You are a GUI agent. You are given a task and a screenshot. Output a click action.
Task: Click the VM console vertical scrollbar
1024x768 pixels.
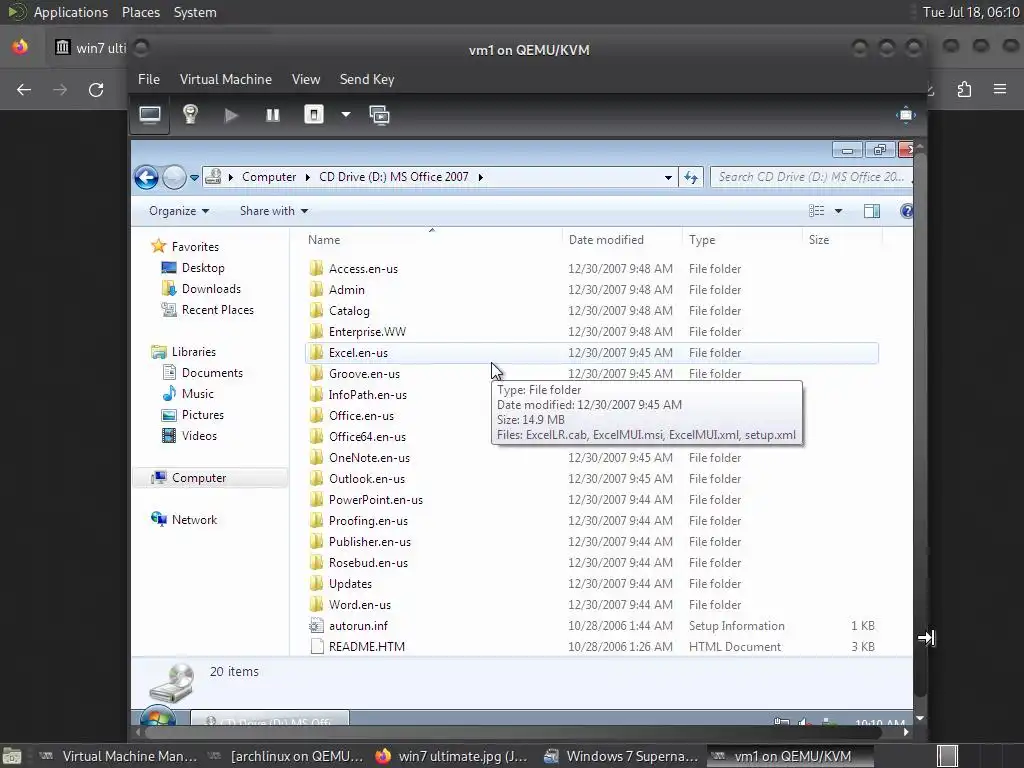920,424
